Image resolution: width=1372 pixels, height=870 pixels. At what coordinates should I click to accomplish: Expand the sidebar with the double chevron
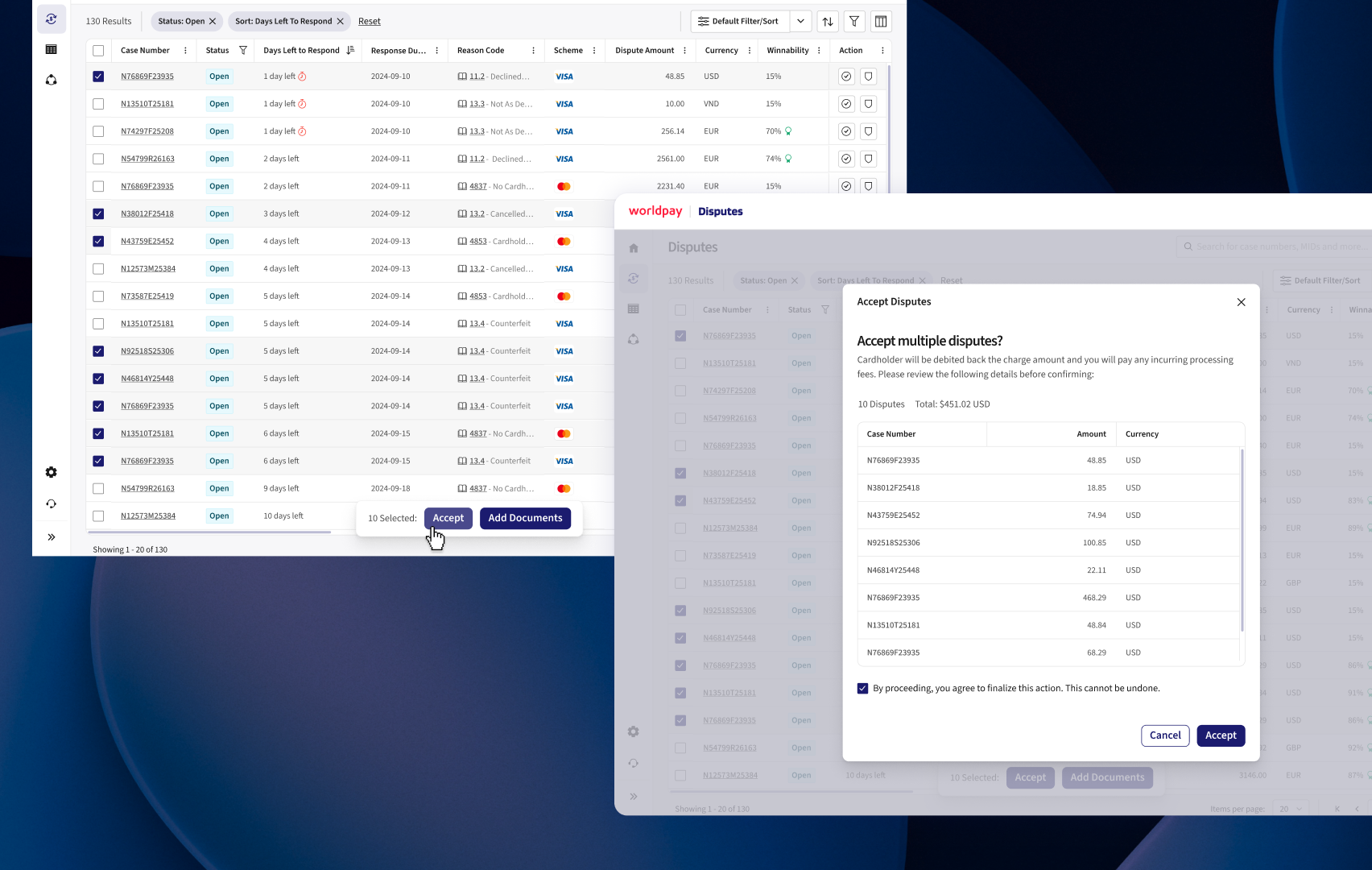pyautogui.click(x=51, y=536)
